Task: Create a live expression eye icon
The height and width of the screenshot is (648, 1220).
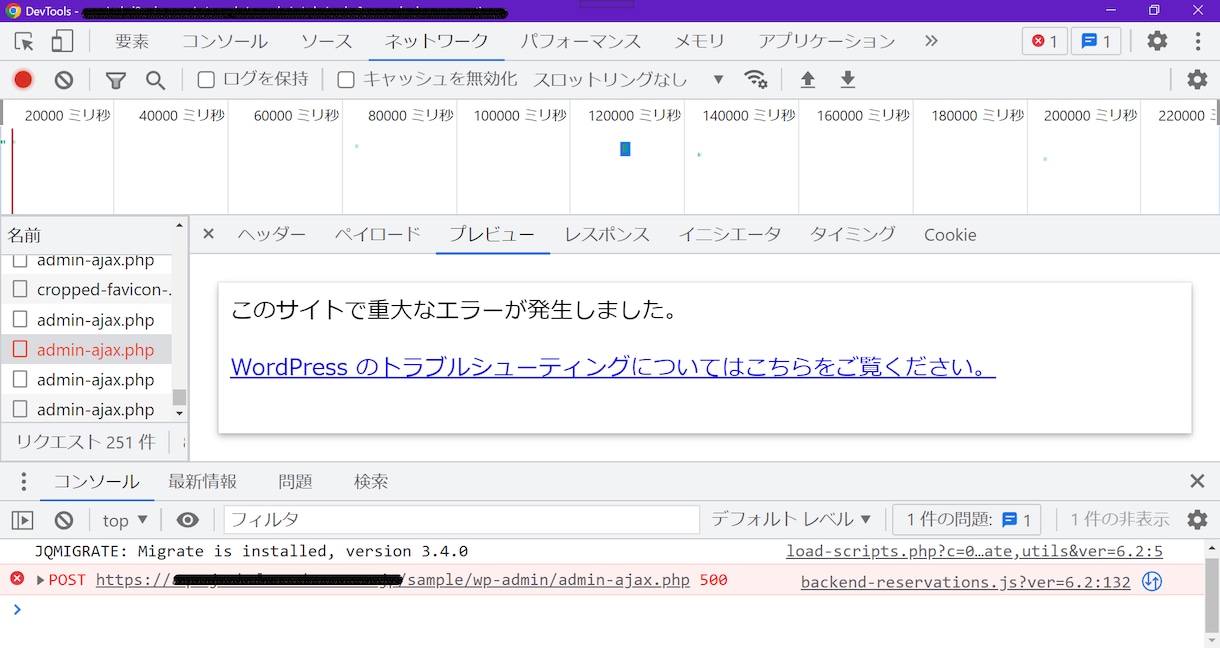Action: [188, 520]
